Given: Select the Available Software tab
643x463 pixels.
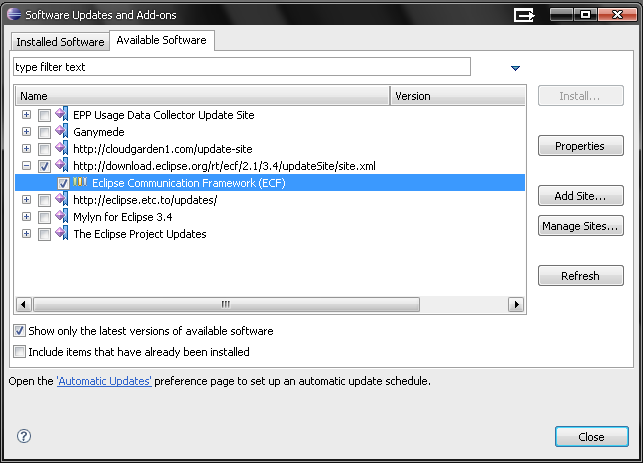Looking at the screenshot, I should (x=162, y=40).
